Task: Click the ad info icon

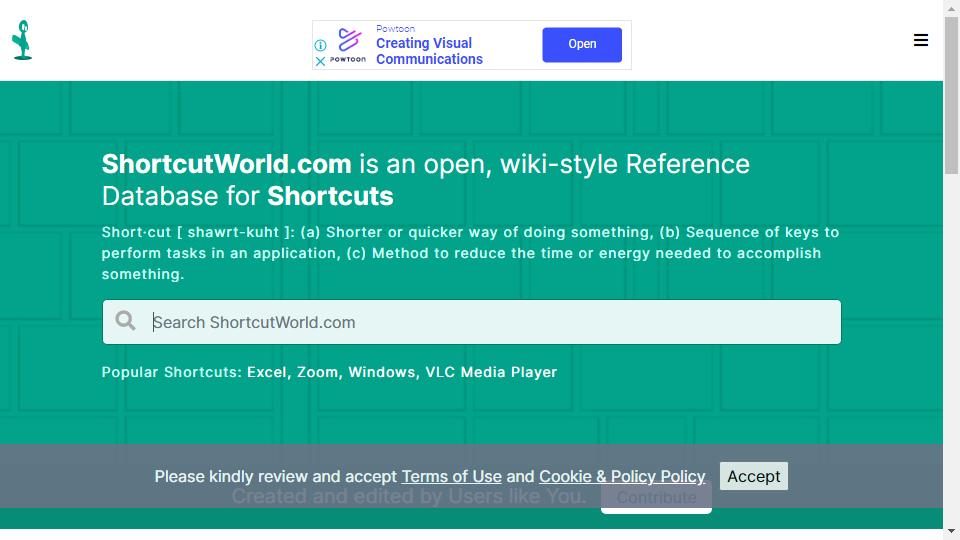Action: (x=320, y=45)
